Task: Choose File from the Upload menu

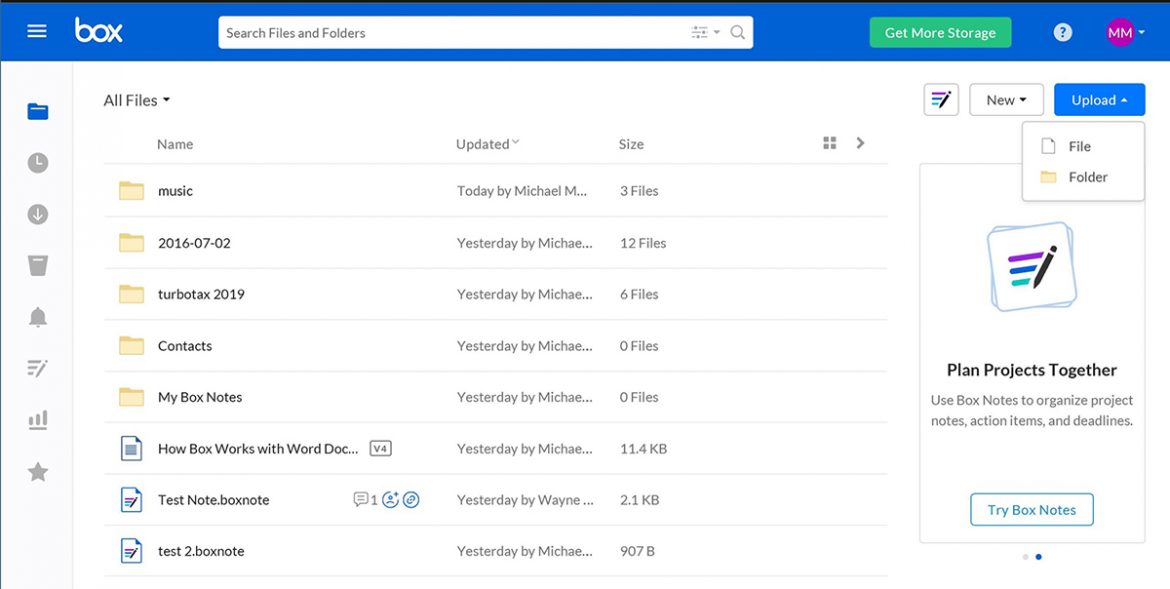Action: coord(1080,145)
